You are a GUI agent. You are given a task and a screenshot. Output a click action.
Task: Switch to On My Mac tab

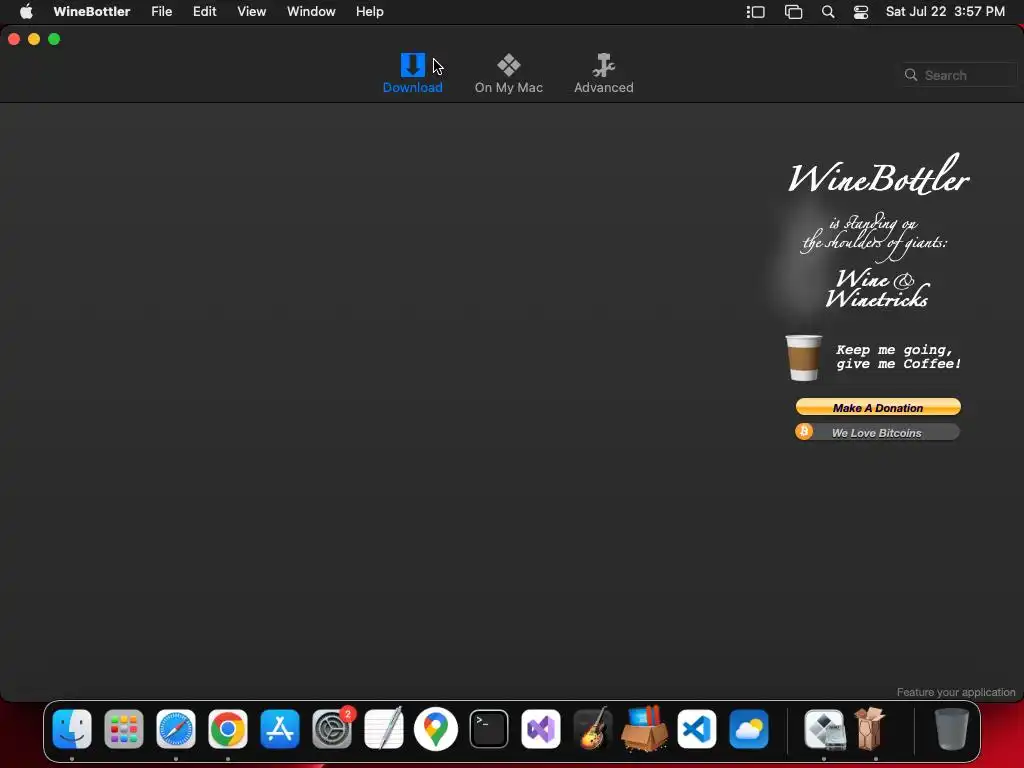tap(508, 74)
